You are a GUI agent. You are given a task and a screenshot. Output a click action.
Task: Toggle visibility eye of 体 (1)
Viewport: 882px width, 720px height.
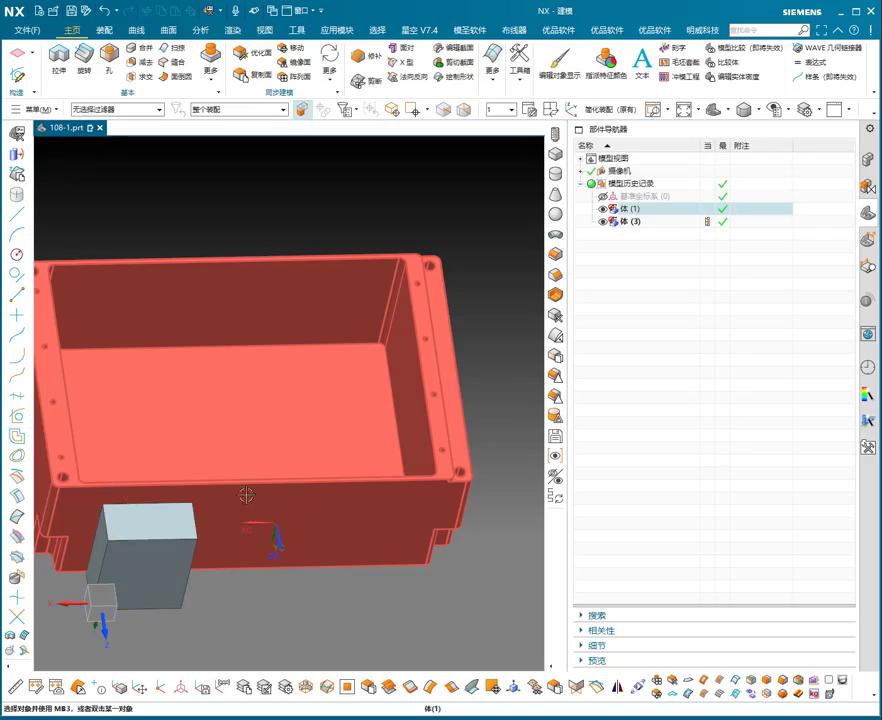coord(603,209)
